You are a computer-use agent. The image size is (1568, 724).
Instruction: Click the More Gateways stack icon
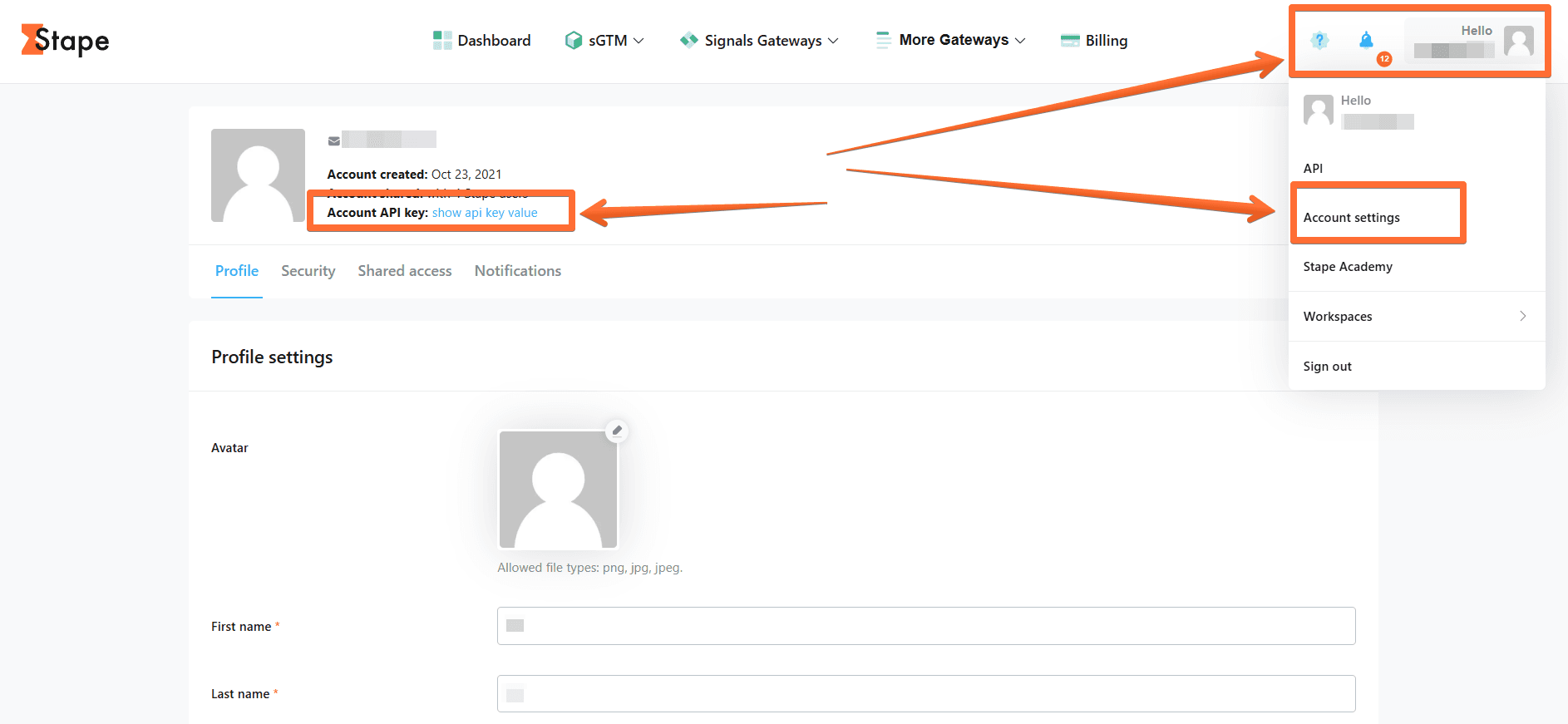click(x=883, y=40)
